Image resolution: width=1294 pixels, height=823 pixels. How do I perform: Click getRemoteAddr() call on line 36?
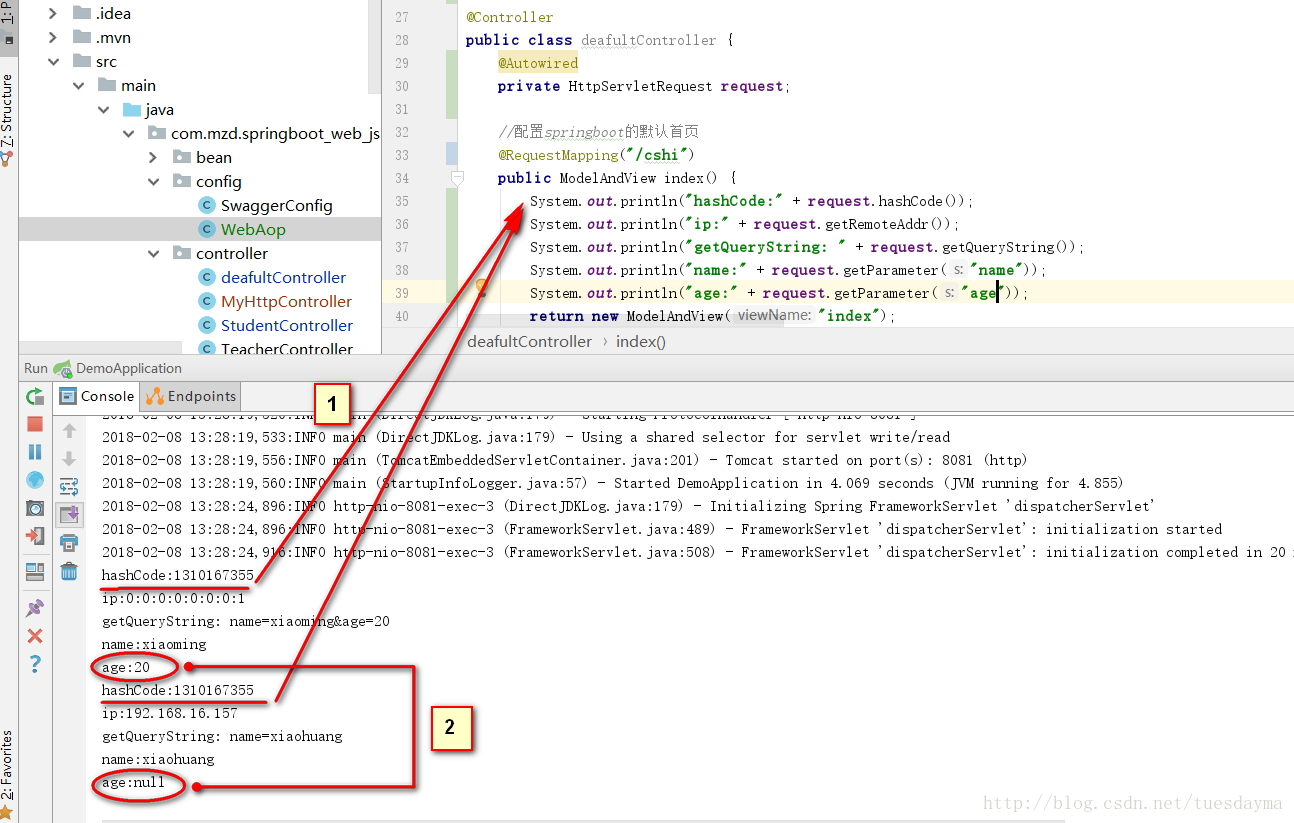889,224
